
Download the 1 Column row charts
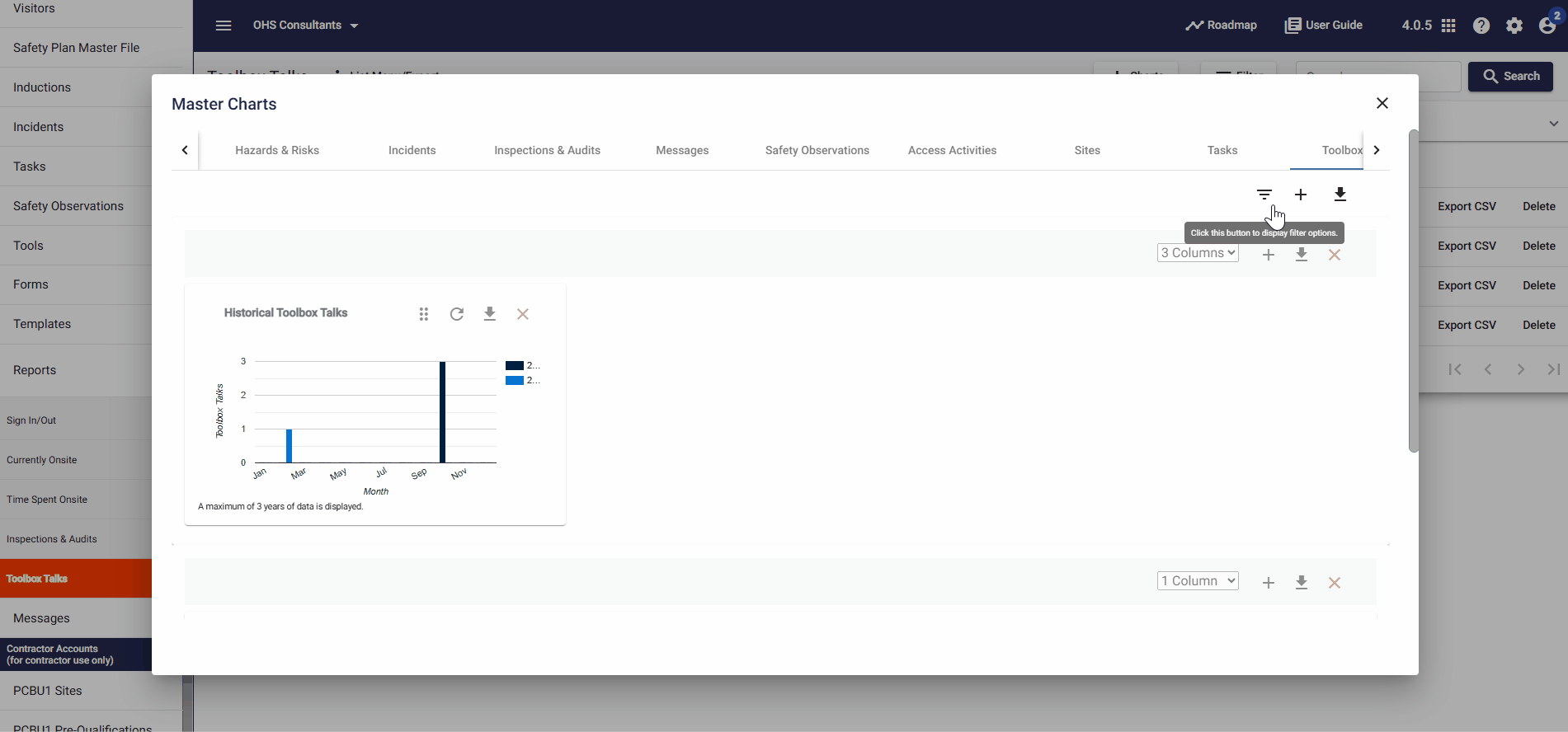pyautogui.click(x=1302, y=583)
